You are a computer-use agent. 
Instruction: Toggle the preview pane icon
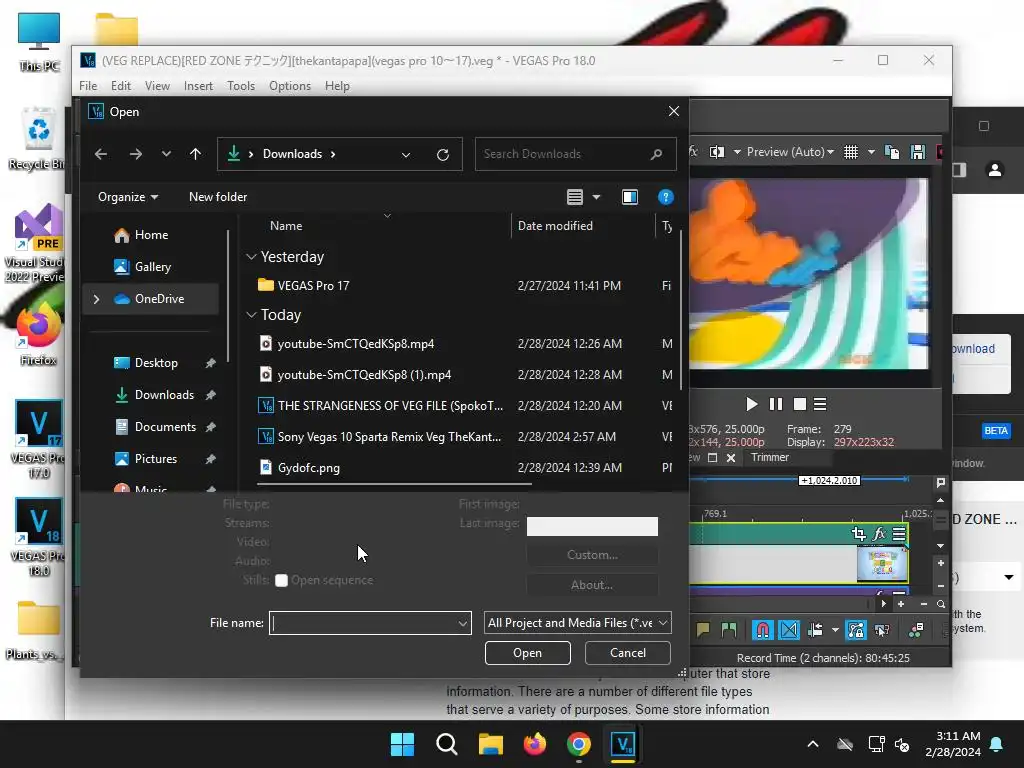630,197
